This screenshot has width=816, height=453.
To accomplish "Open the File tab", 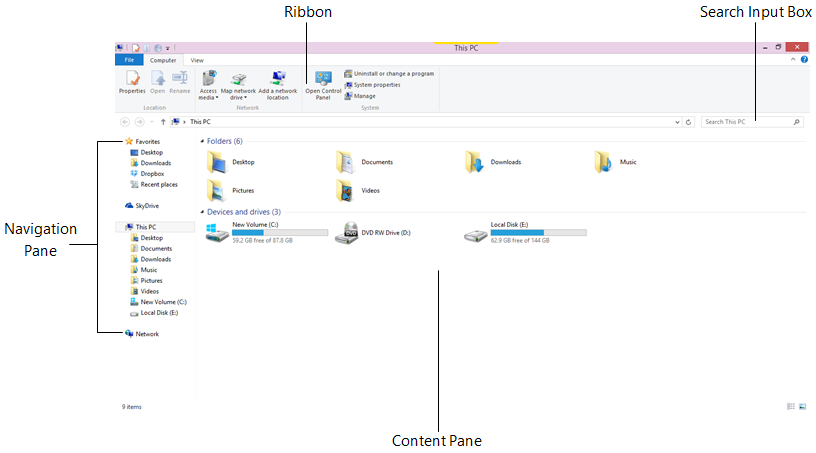I will [129, 60].
